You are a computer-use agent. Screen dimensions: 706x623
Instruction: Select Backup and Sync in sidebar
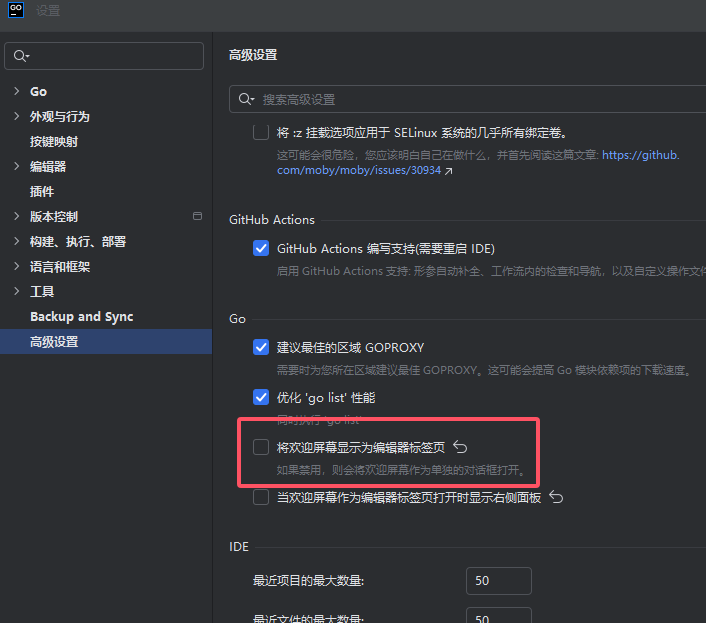(x=81, y=316)
